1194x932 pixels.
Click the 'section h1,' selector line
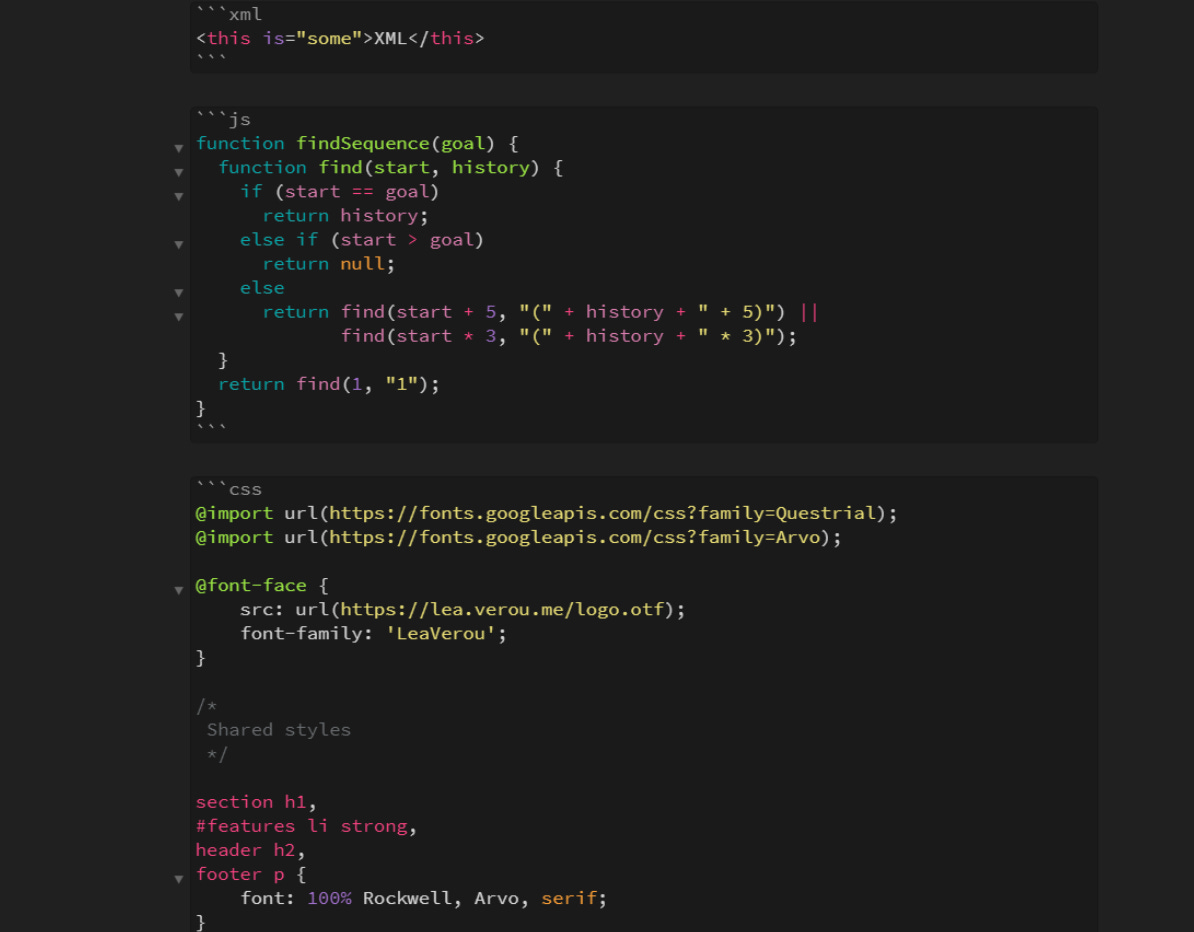[x=256, y=802]
